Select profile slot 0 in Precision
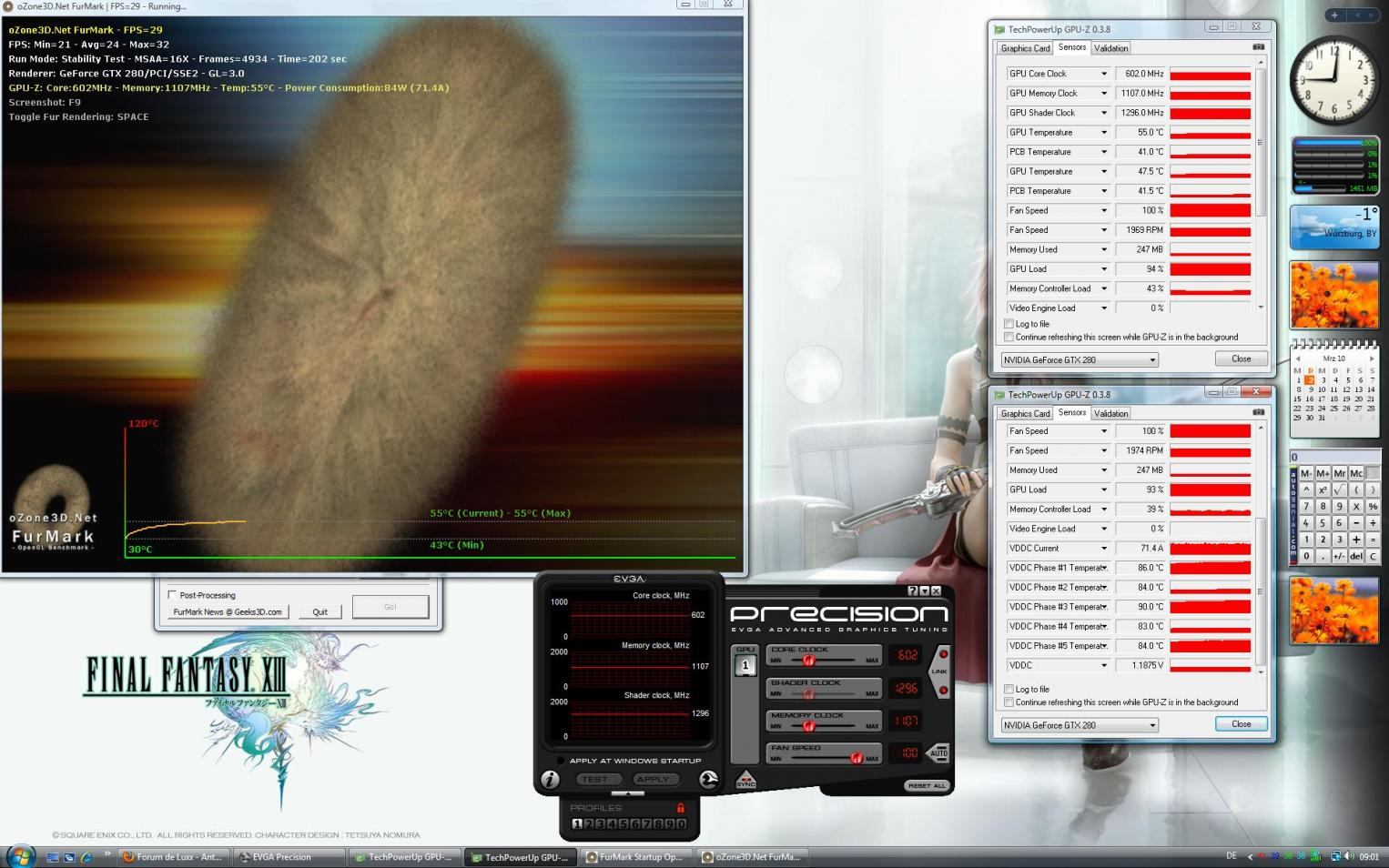1389x868 pixels. coord(681,823)
